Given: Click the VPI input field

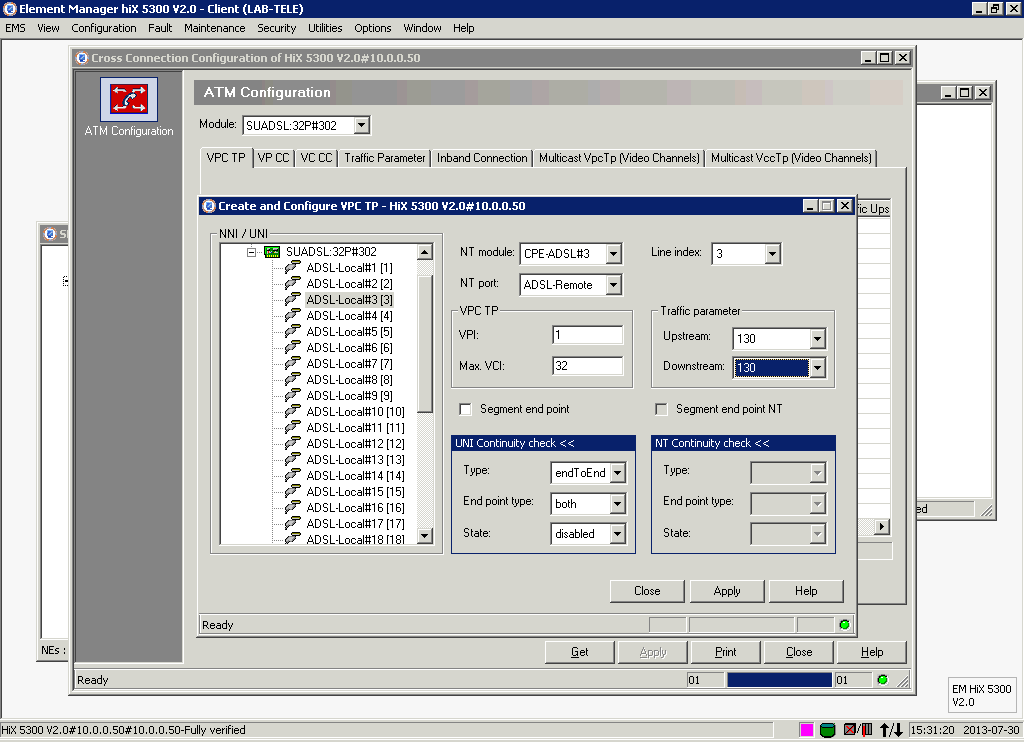Looking at the screenshot, I should coord(587,335).
